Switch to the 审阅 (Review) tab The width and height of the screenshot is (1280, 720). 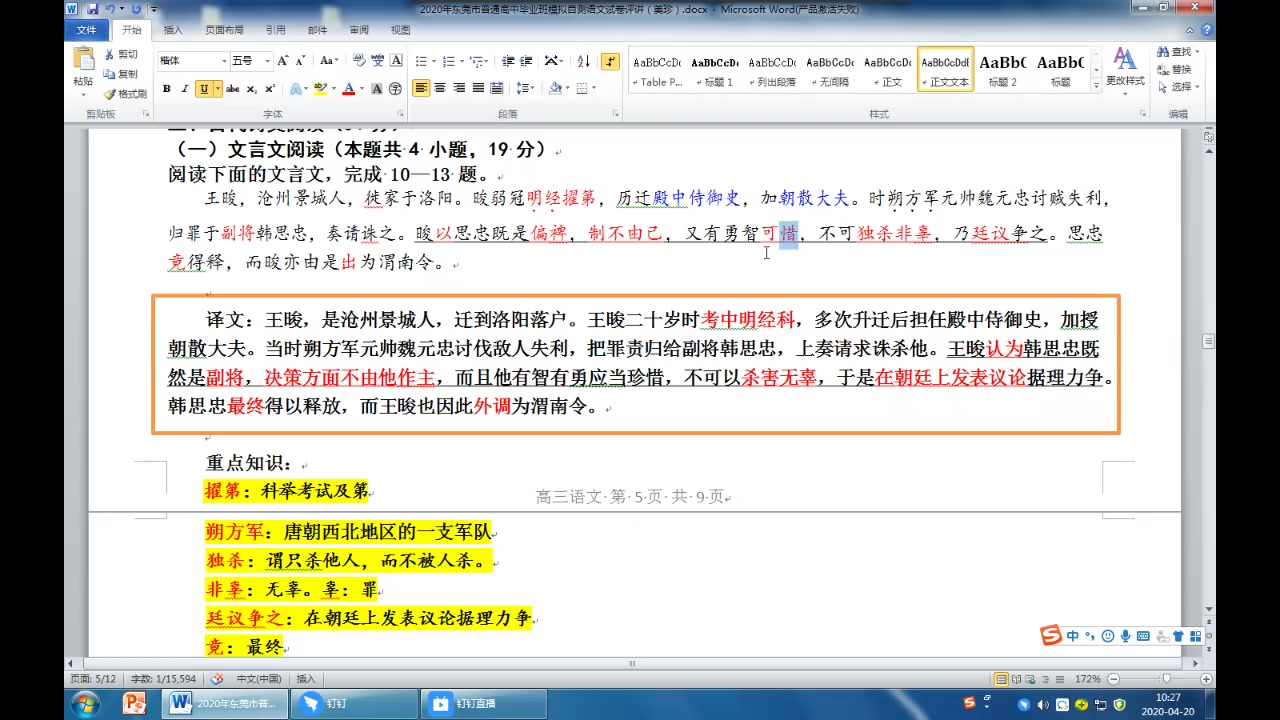coord(359,30)
